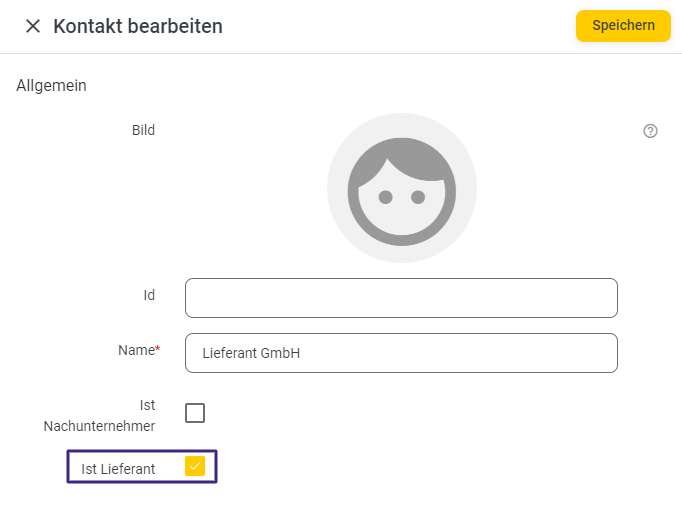This screenshot has height=518, width=682.
Task: Uncheck the yellow Ist Lieferant checkbox
Action: click(x=194, y=466)
